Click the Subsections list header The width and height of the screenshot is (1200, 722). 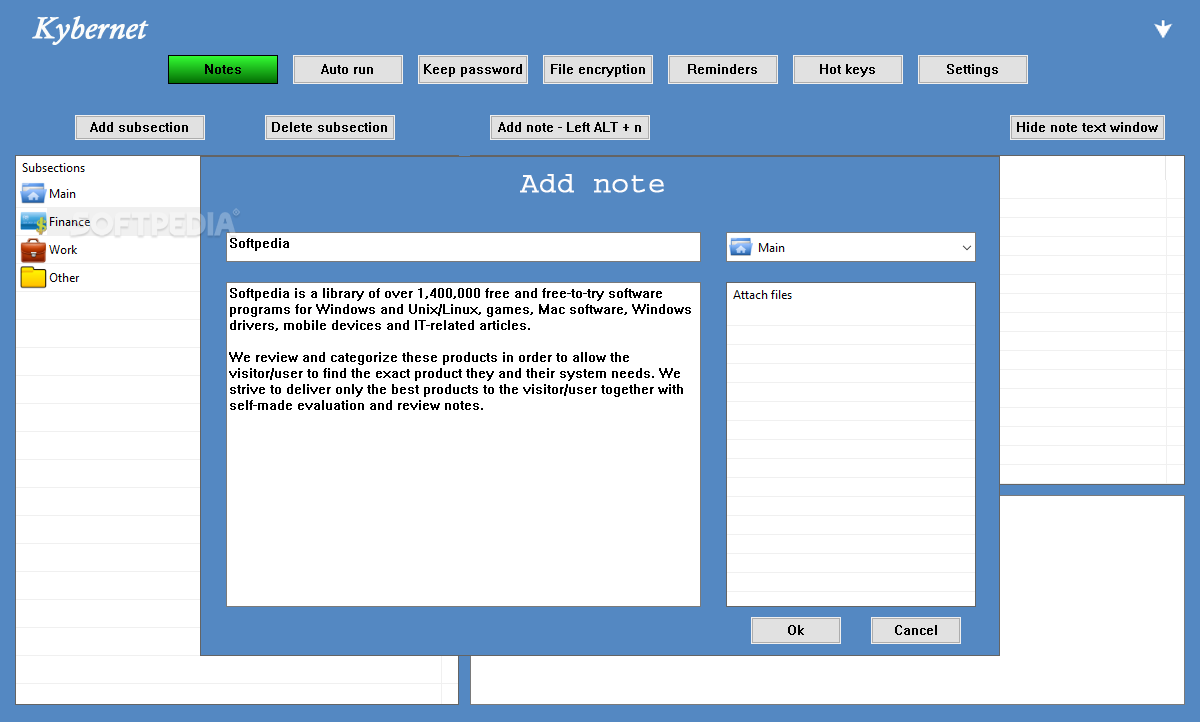[x=54, y=168]
